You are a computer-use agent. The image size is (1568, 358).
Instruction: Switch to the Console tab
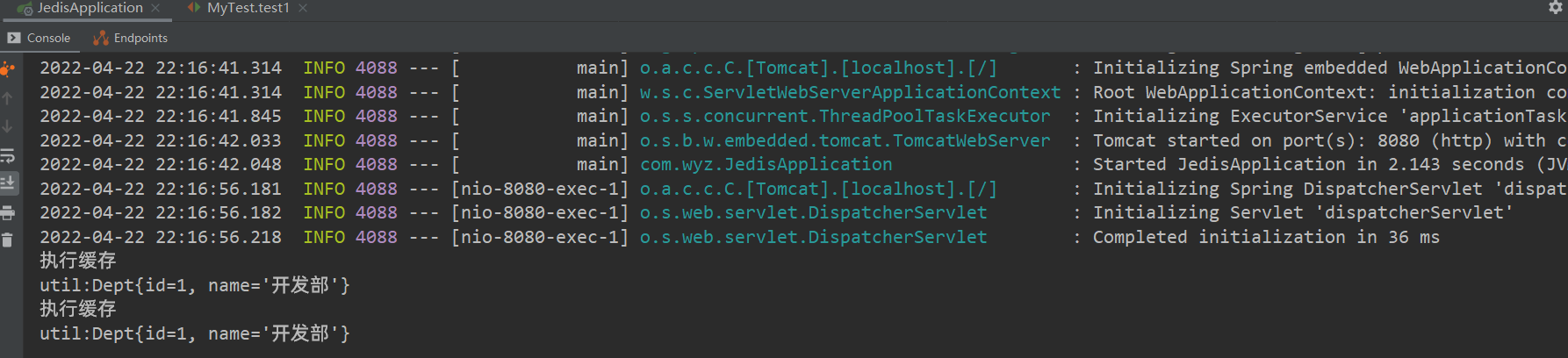click(x=39, y=38)
